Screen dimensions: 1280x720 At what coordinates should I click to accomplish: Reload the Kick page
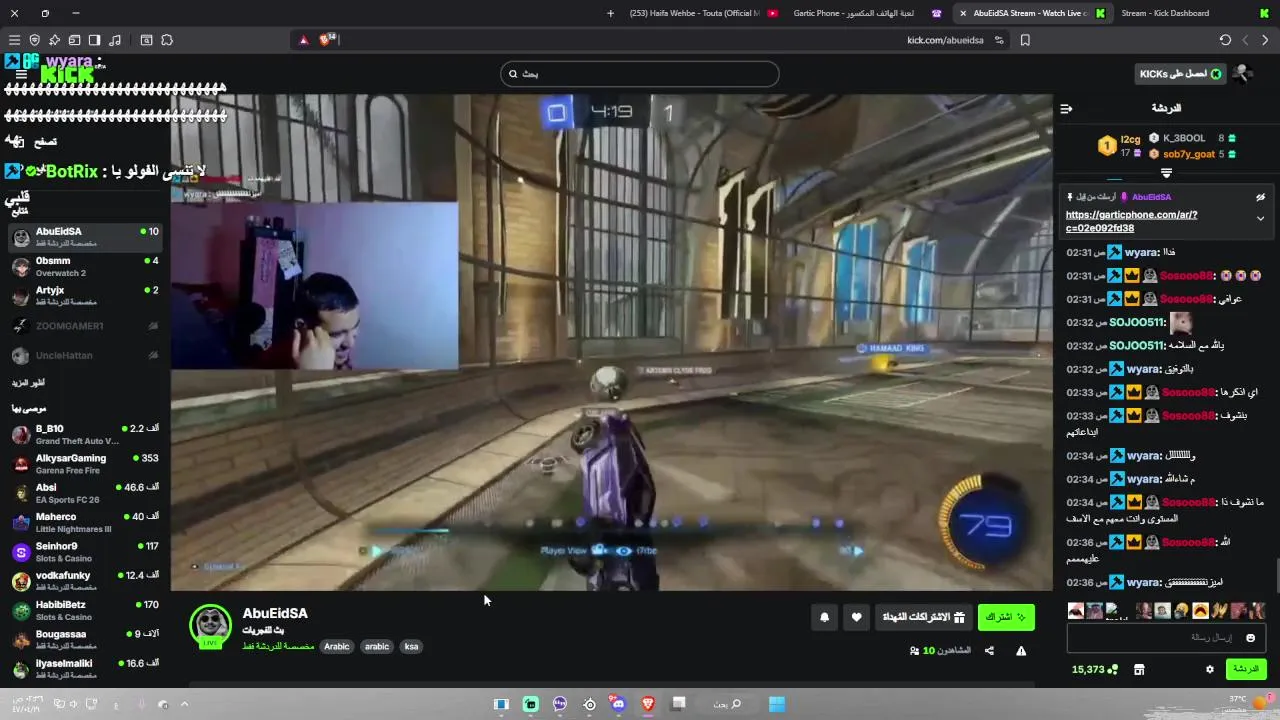[x=1225, y=40]
